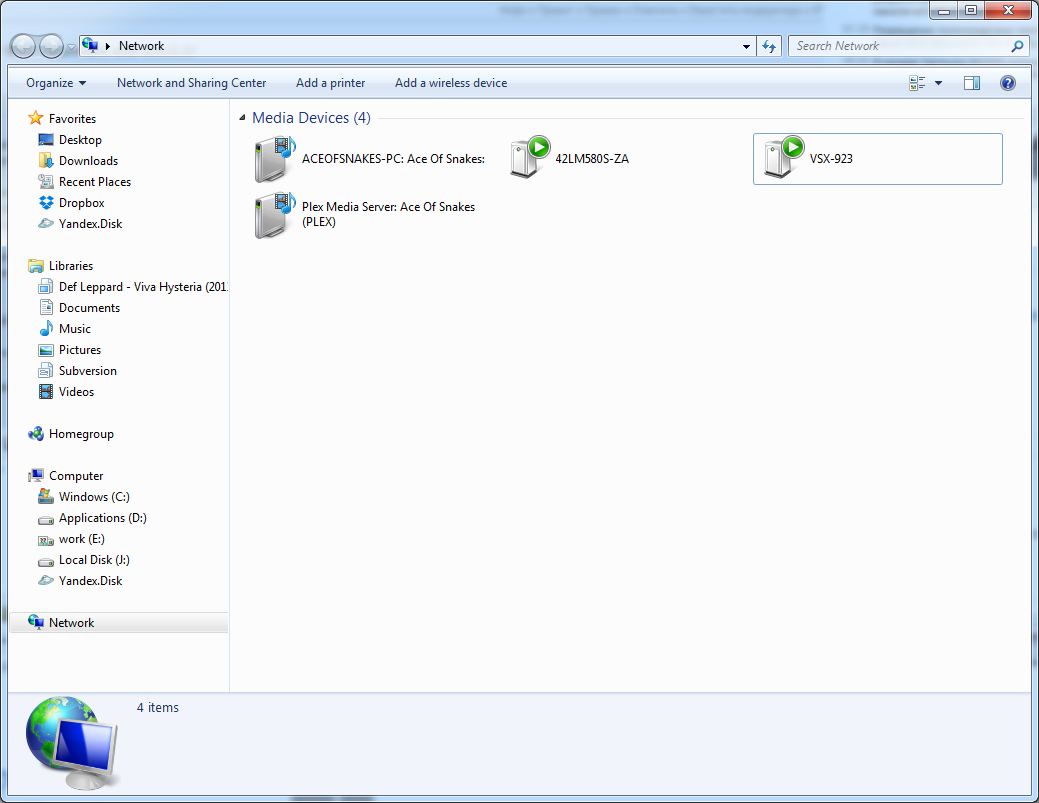1039x803 pixels.
Task: Open the address bar history dropdown
Action: point(746,46)
